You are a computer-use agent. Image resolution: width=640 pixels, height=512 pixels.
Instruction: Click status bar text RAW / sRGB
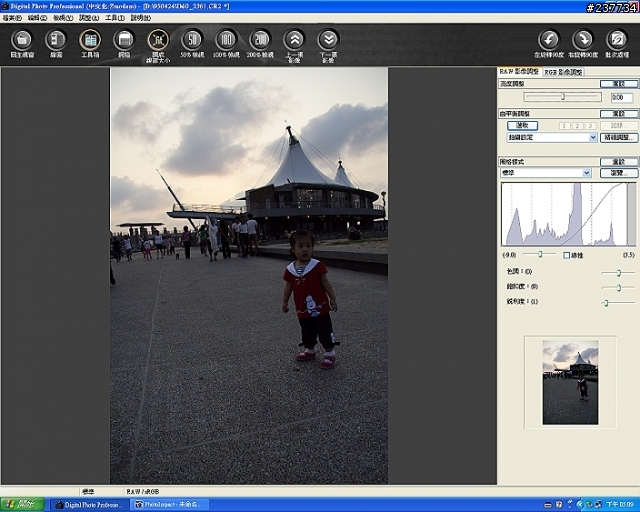click(x=143, y=492)
